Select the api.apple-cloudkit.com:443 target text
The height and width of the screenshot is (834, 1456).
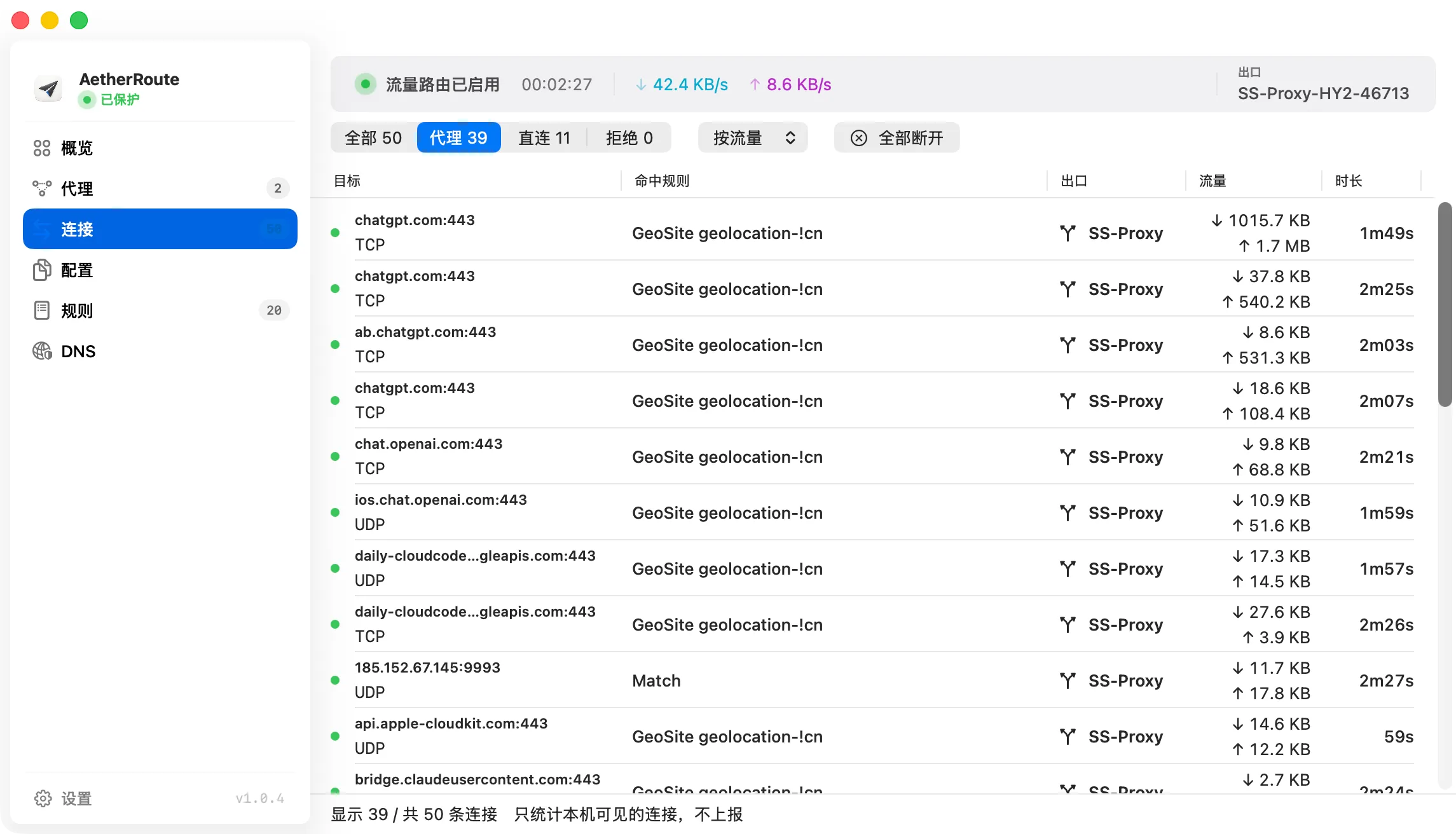pos(451,723)
